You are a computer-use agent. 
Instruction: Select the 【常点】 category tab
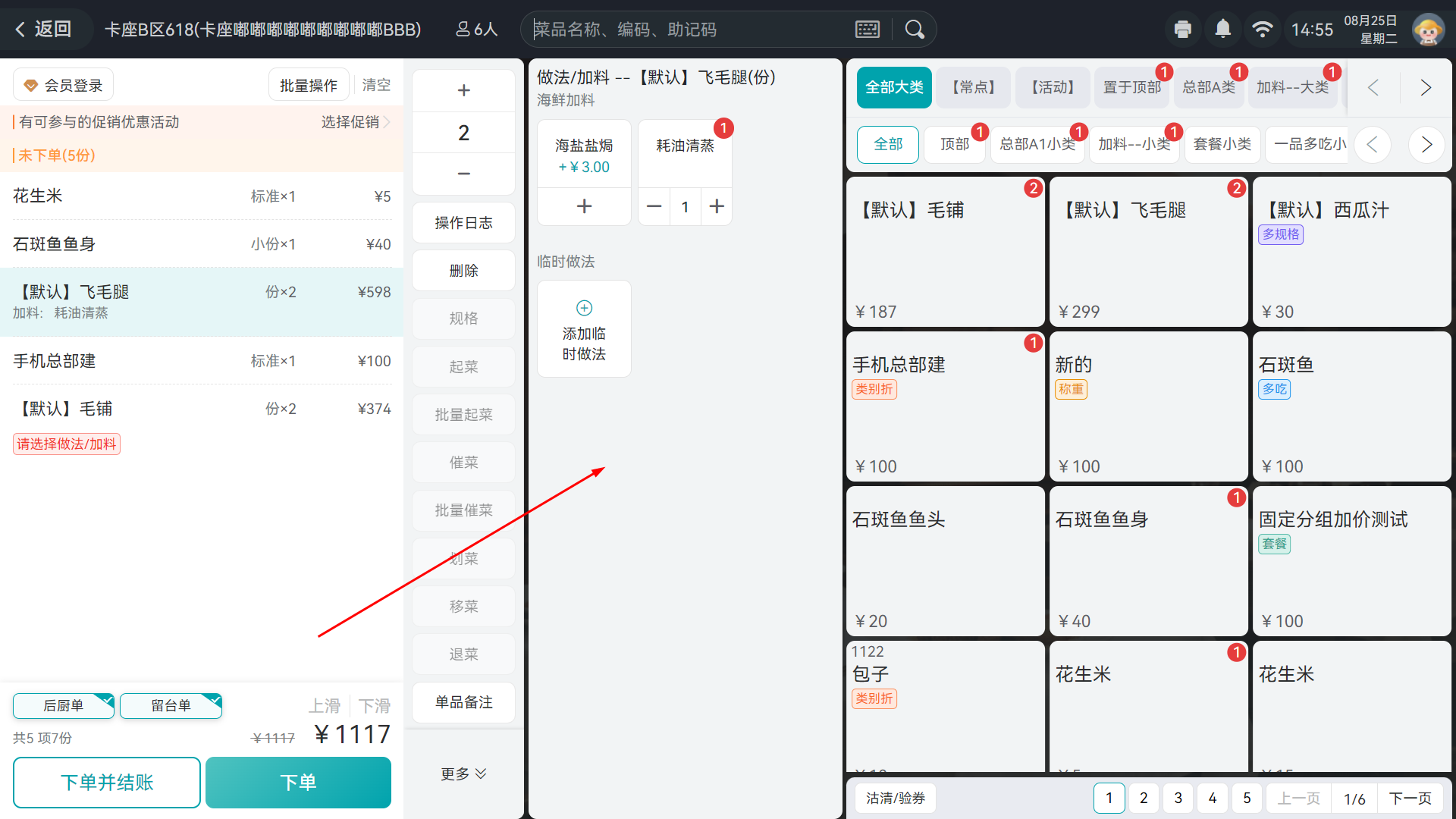click(x=974, y=87)
